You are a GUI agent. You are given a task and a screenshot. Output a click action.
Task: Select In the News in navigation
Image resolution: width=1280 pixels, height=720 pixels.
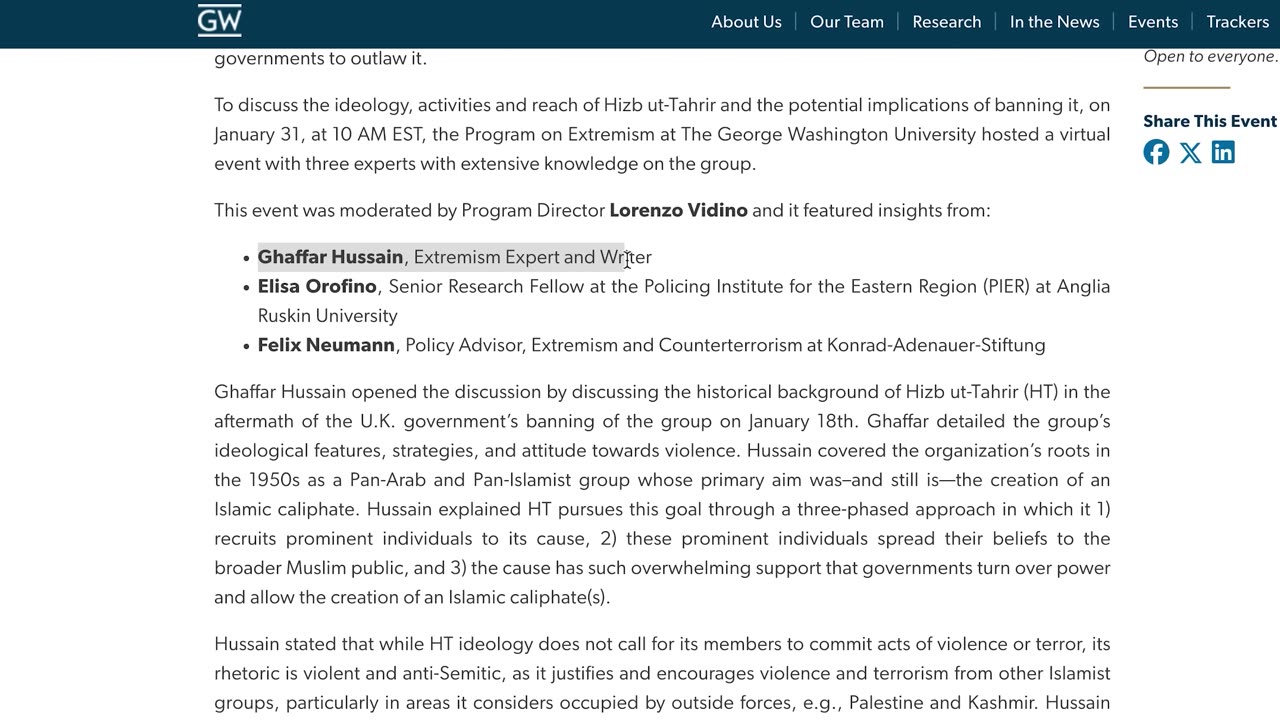(1054, 22)
